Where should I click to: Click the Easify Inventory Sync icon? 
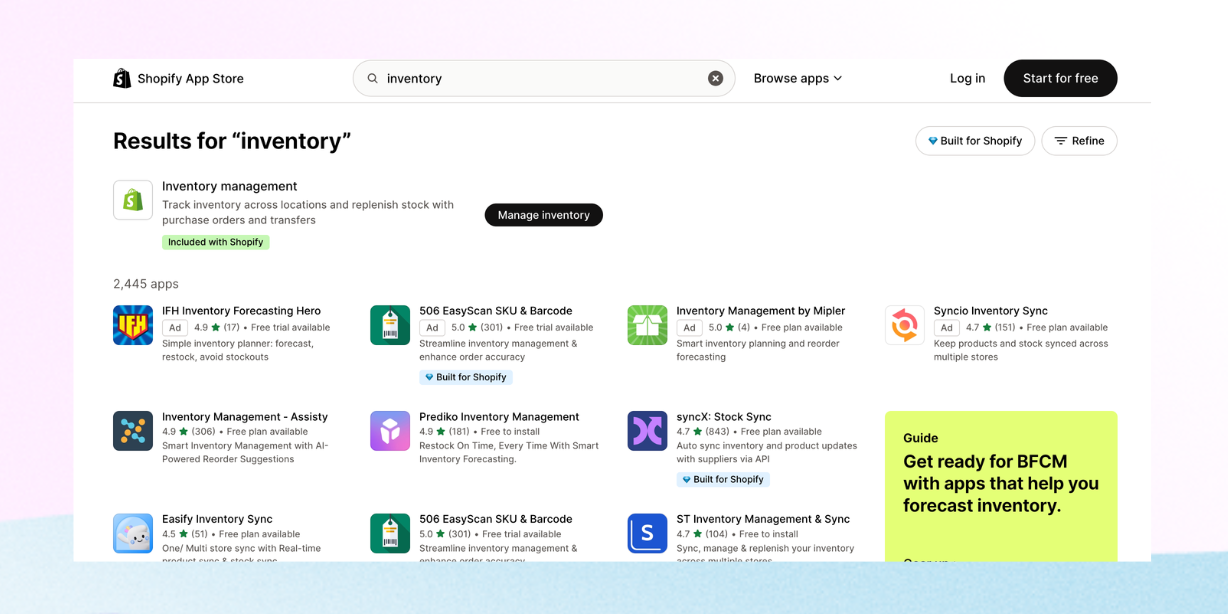point(133,533)
